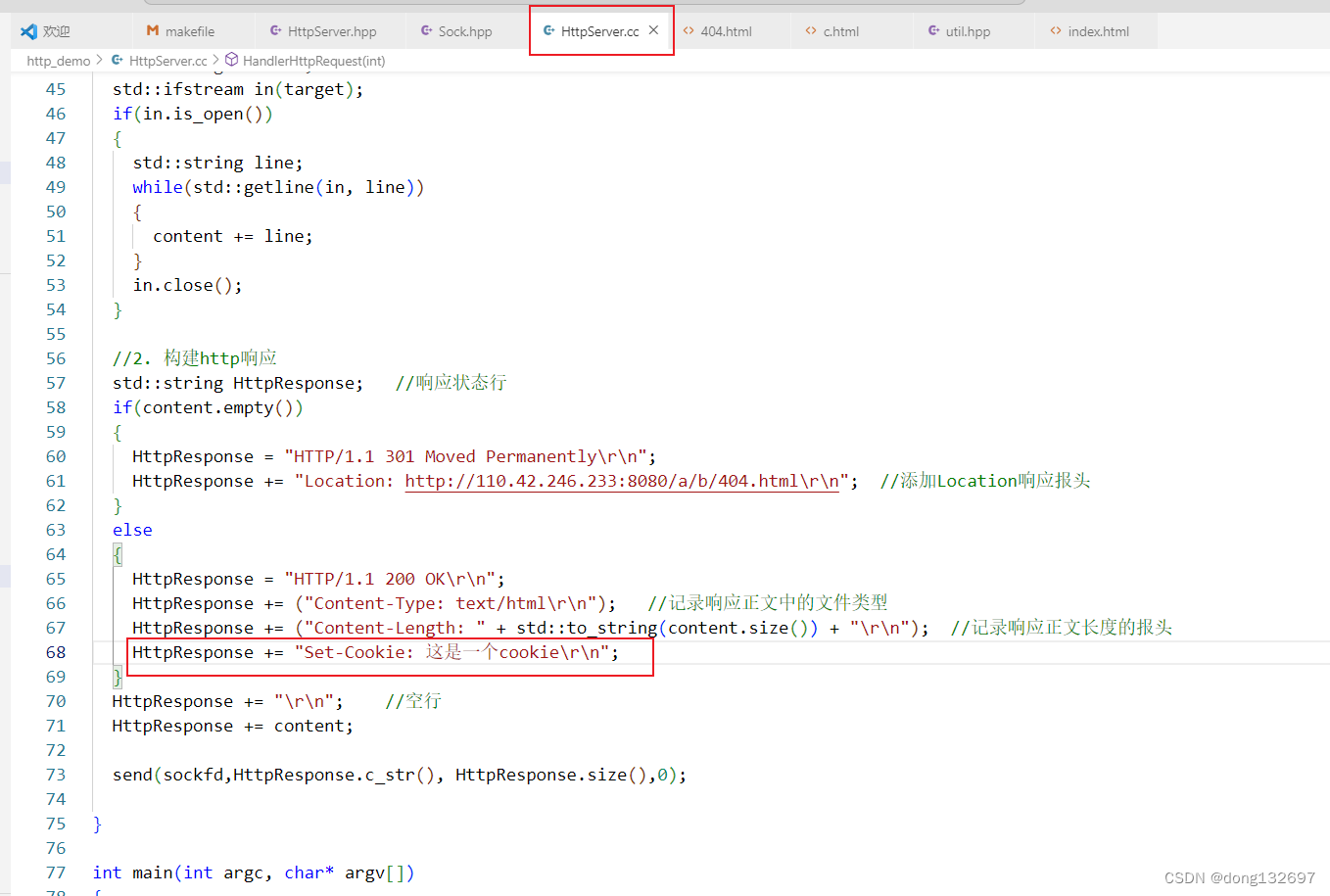The width and height of the screenshot is (1330, 896).
Task: Click on 'std::string line;' declaration
Action: pyautogui.click(x=218, y=163)
